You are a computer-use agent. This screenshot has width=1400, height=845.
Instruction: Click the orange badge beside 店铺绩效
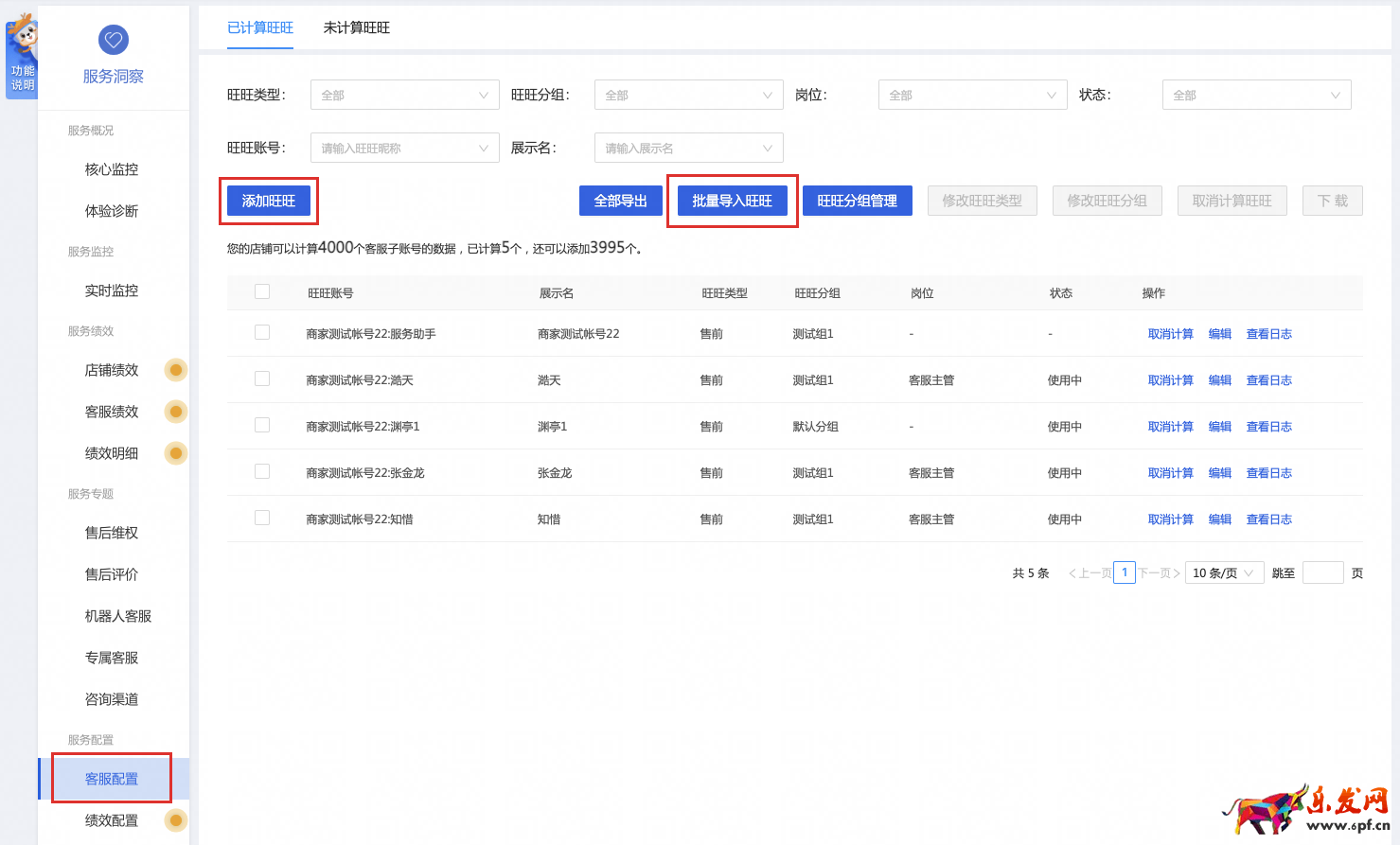coord(175,370)
